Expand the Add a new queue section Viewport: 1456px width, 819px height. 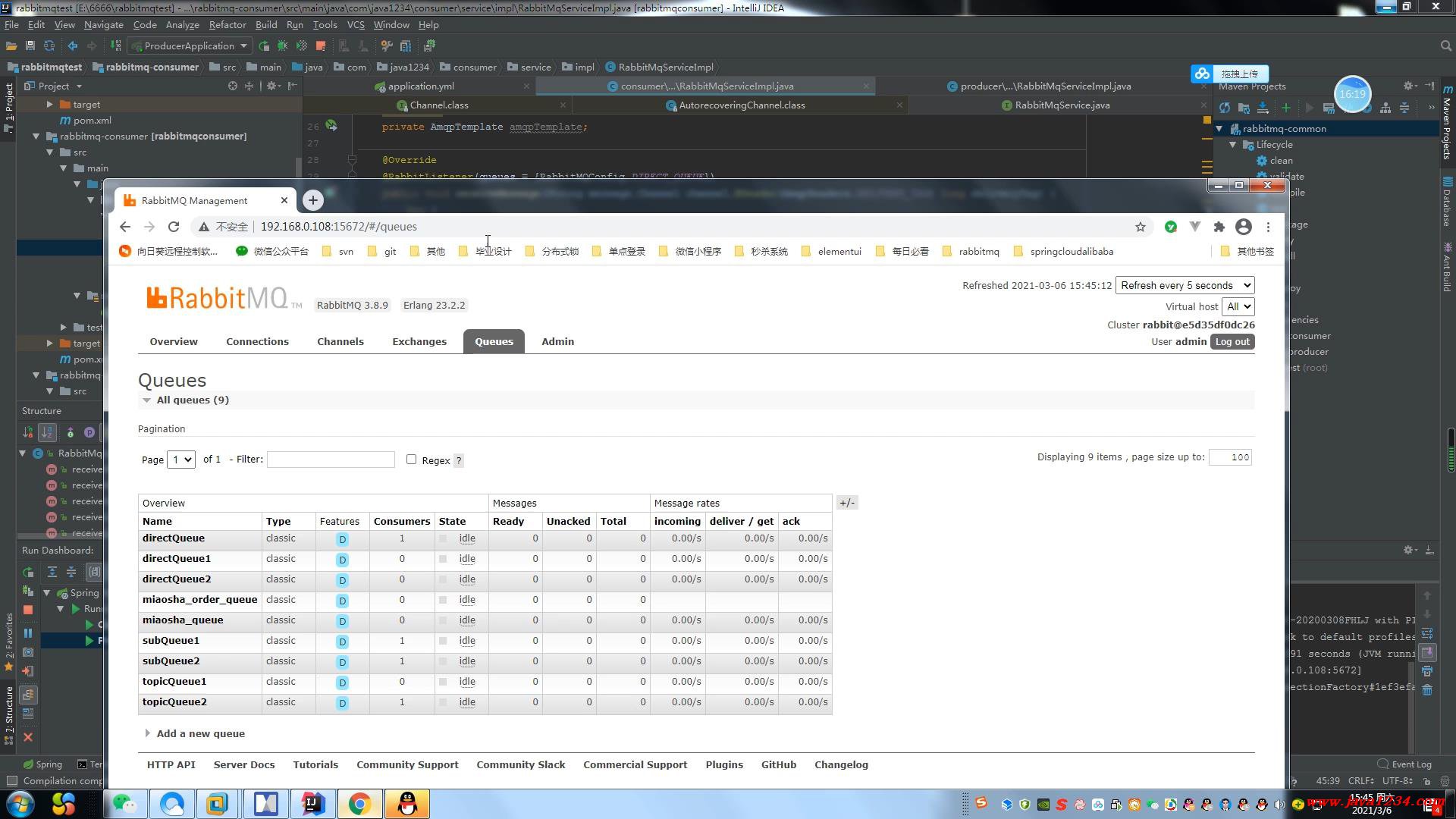tap(195, 733)
